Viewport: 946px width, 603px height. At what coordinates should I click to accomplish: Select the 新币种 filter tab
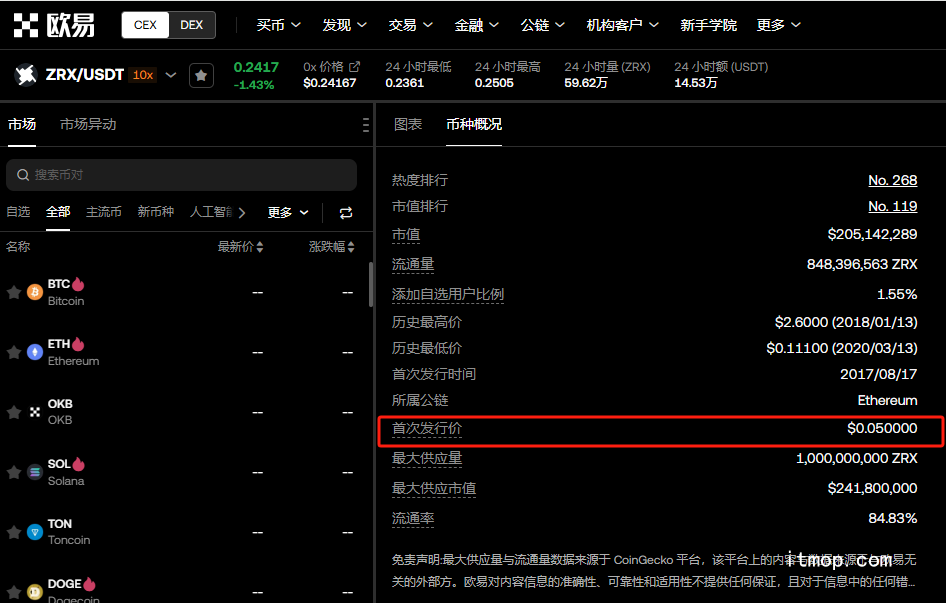tap(156, 212)
